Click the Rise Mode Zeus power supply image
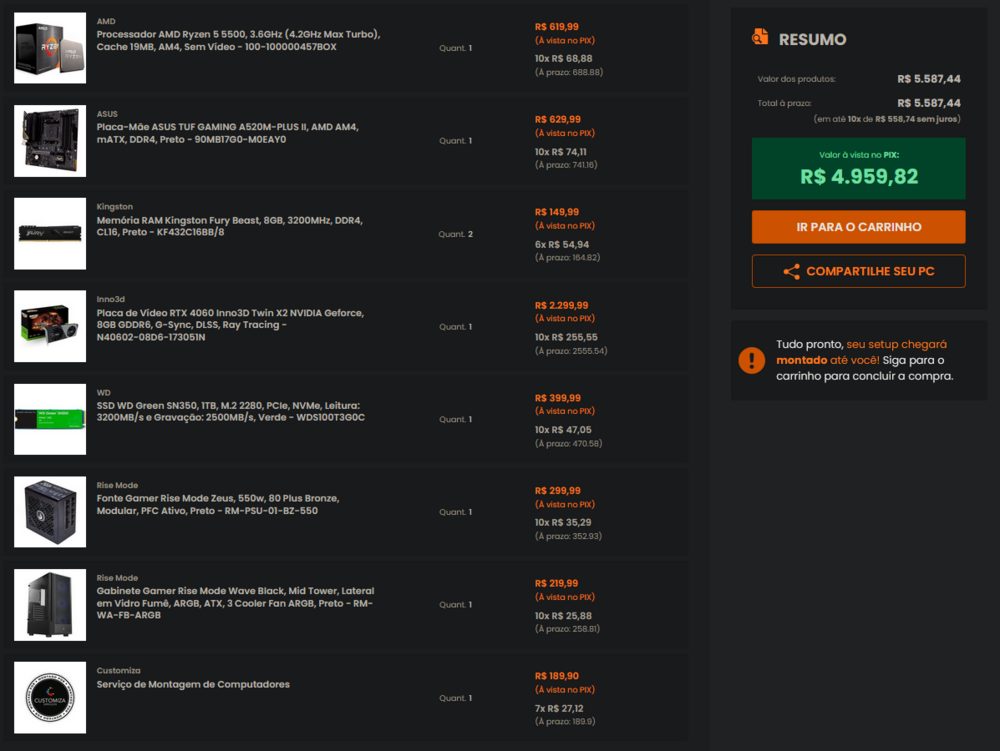The height and width of the screenshot is (751, 1000). point(50,512)
